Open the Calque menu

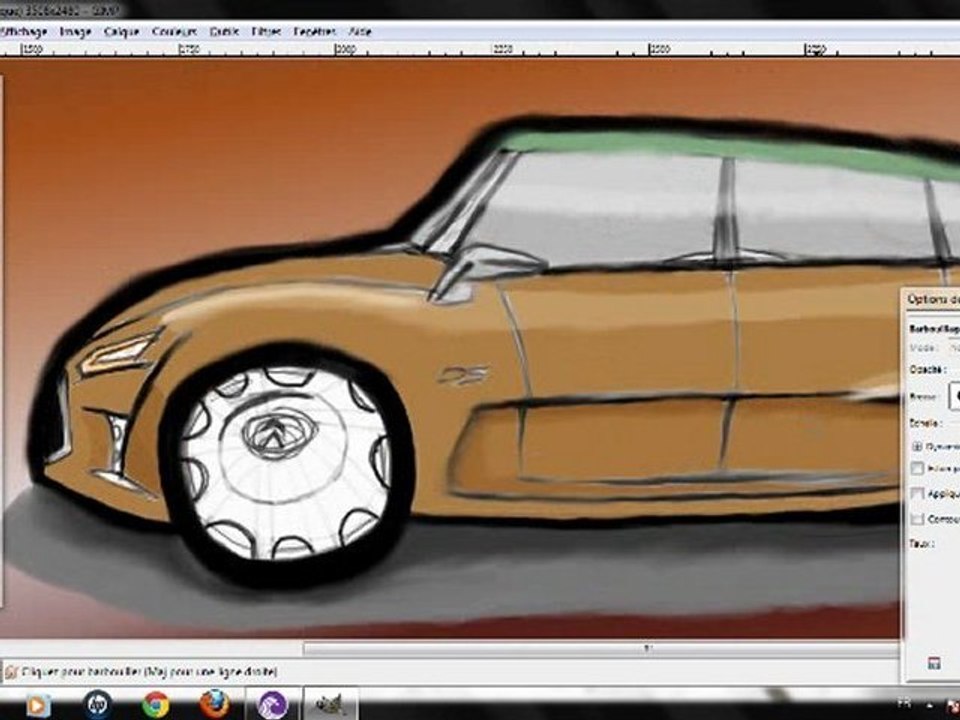[x=121, y=31]
